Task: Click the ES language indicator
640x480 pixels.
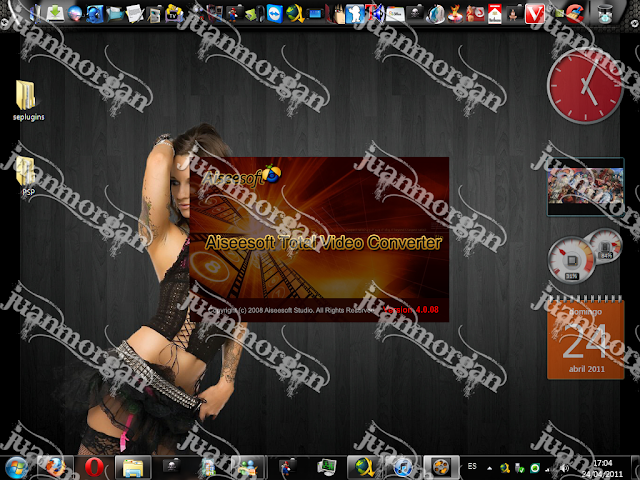Action: (472, 466)
